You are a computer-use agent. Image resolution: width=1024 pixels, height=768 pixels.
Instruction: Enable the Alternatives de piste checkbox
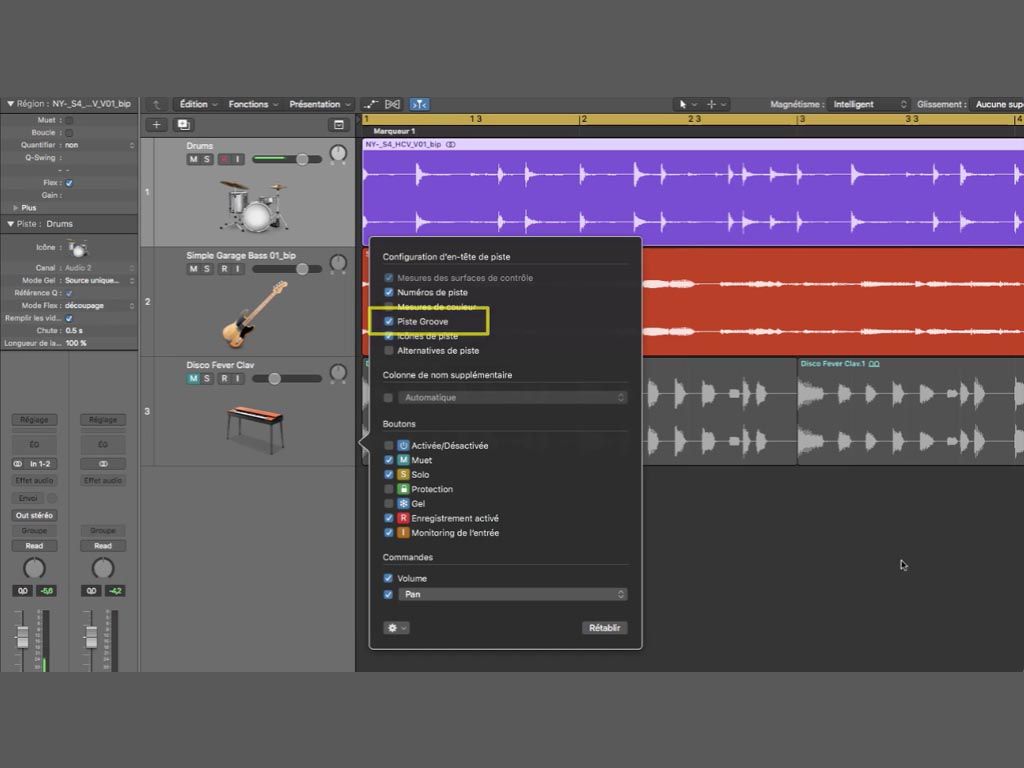(389, 351)
